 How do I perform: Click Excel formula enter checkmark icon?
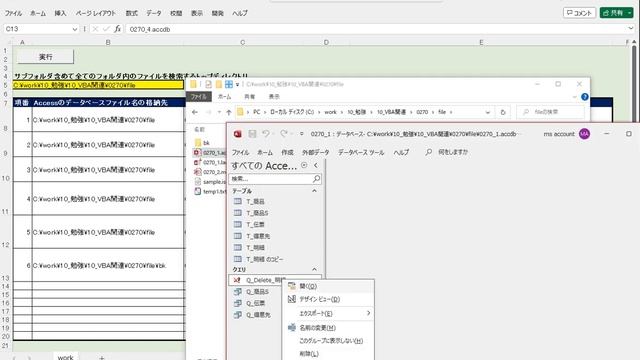pos(107,29)
